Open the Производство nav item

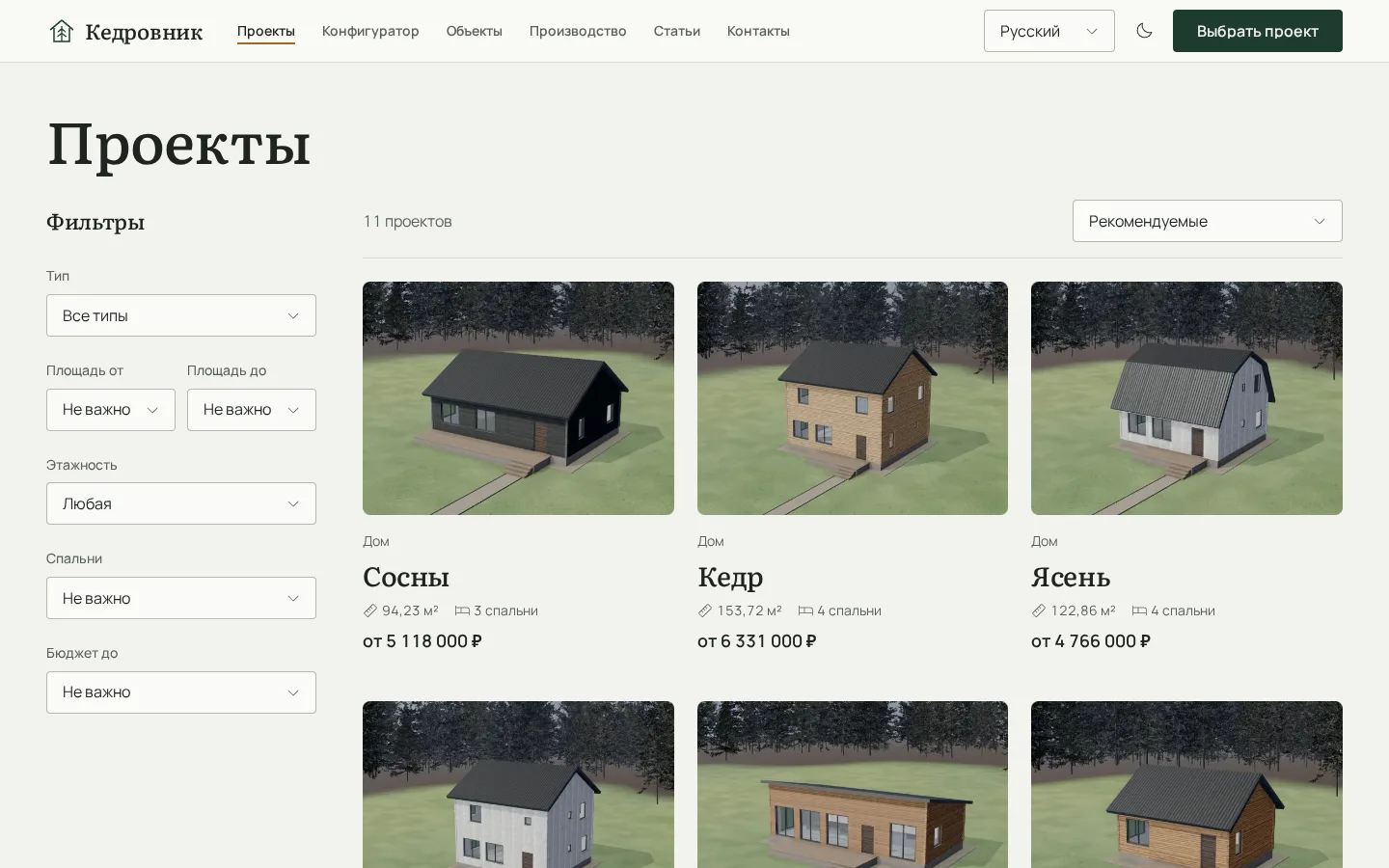pyautogui.click(x=578, y=31)
